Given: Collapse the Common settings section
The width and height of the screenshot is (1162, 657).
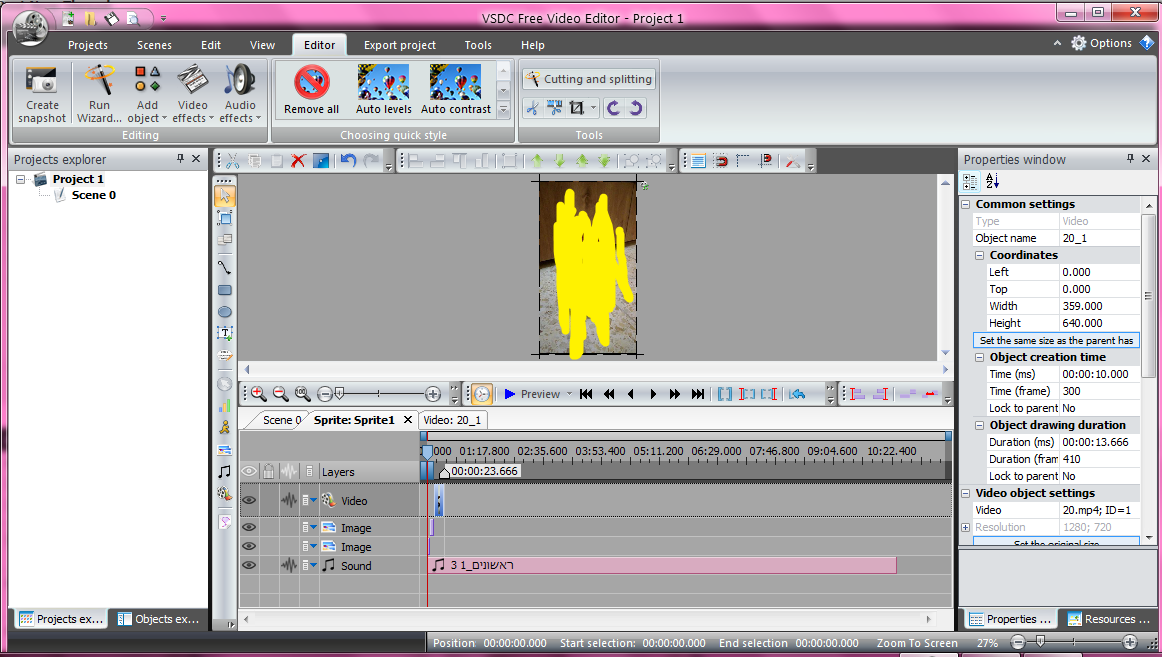Looking at the screenshot, I should pos(966,204).
